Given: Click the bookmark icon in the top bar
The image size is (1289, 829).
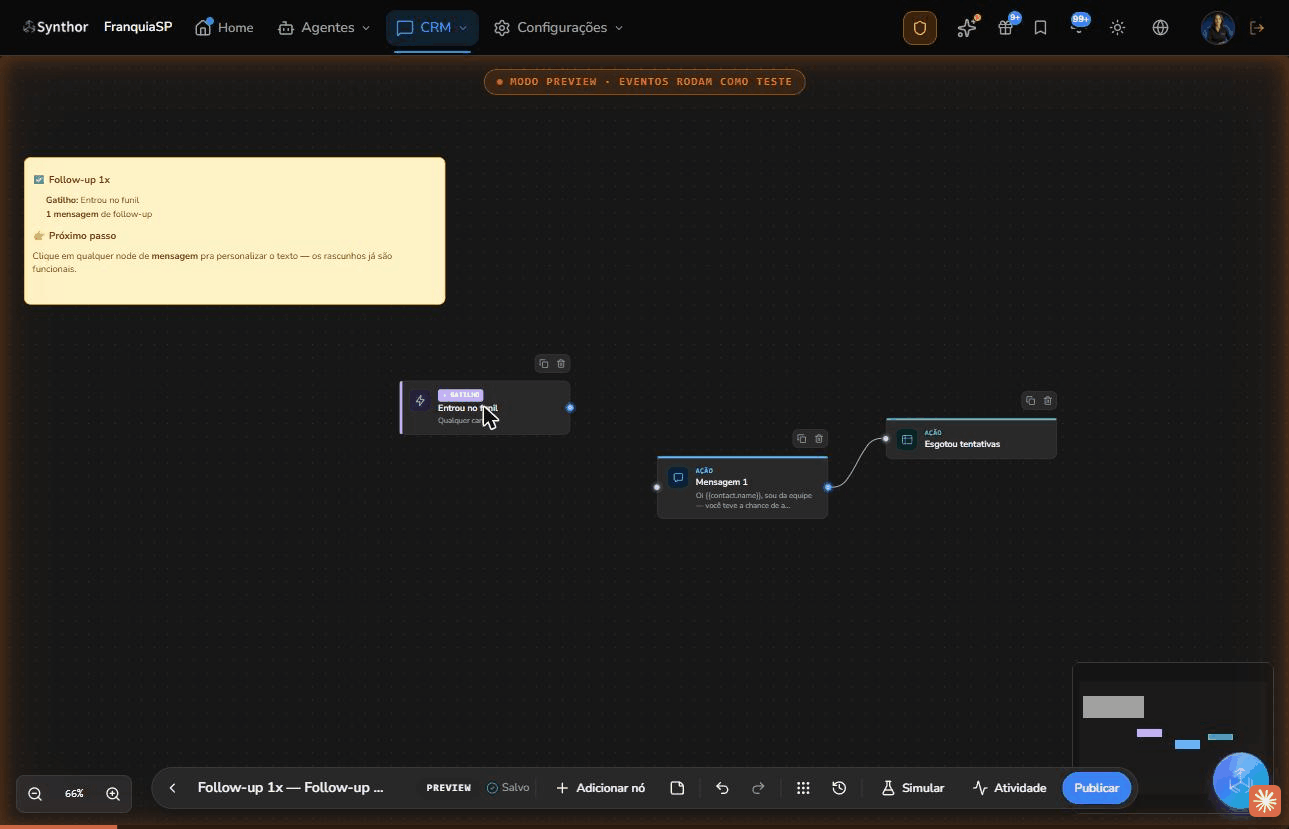Looking at the screenshot, I should pyautogui.click(x=1041, y=28).
